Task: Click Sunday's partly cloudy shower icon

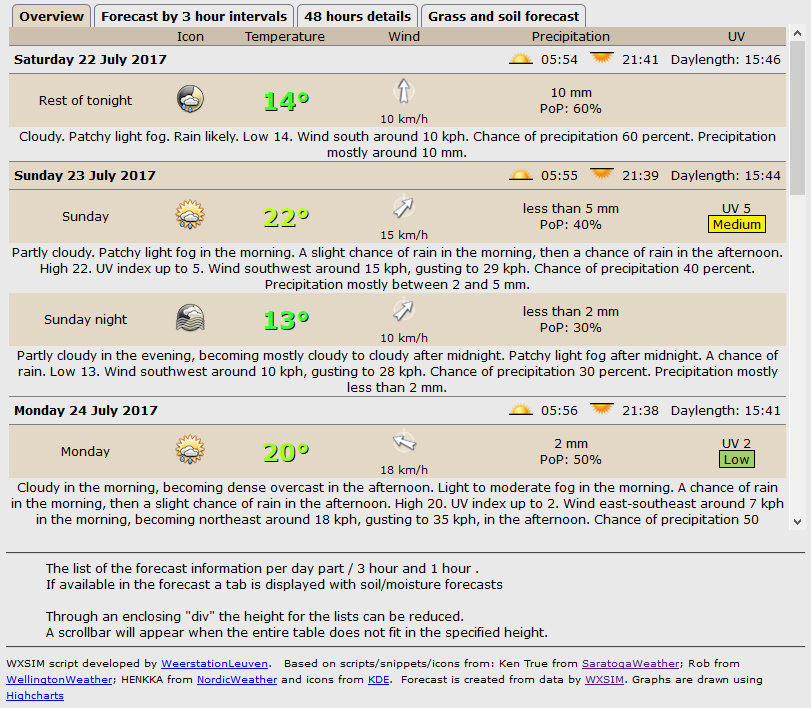Action: point(190,214)
